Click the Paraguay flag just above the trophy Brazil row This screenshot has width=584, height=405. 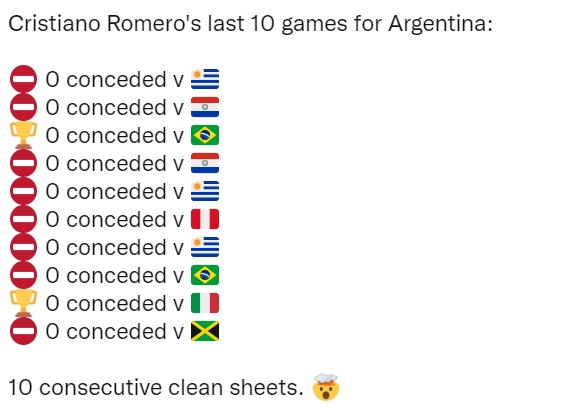205,107
